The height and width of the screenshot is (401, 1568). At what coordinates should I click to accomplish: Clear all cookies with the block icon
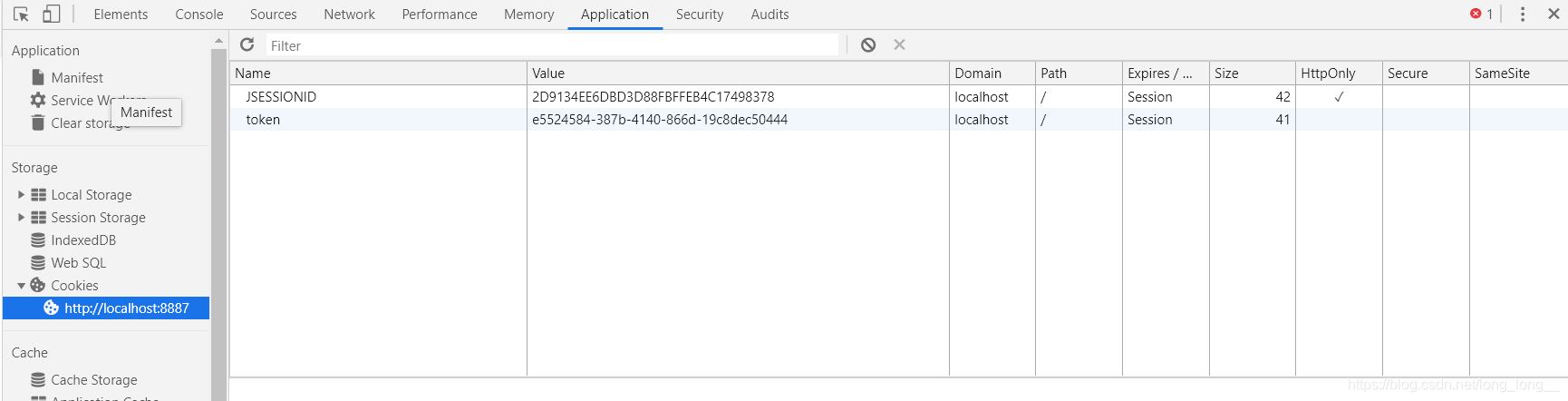tap(868, 44)
